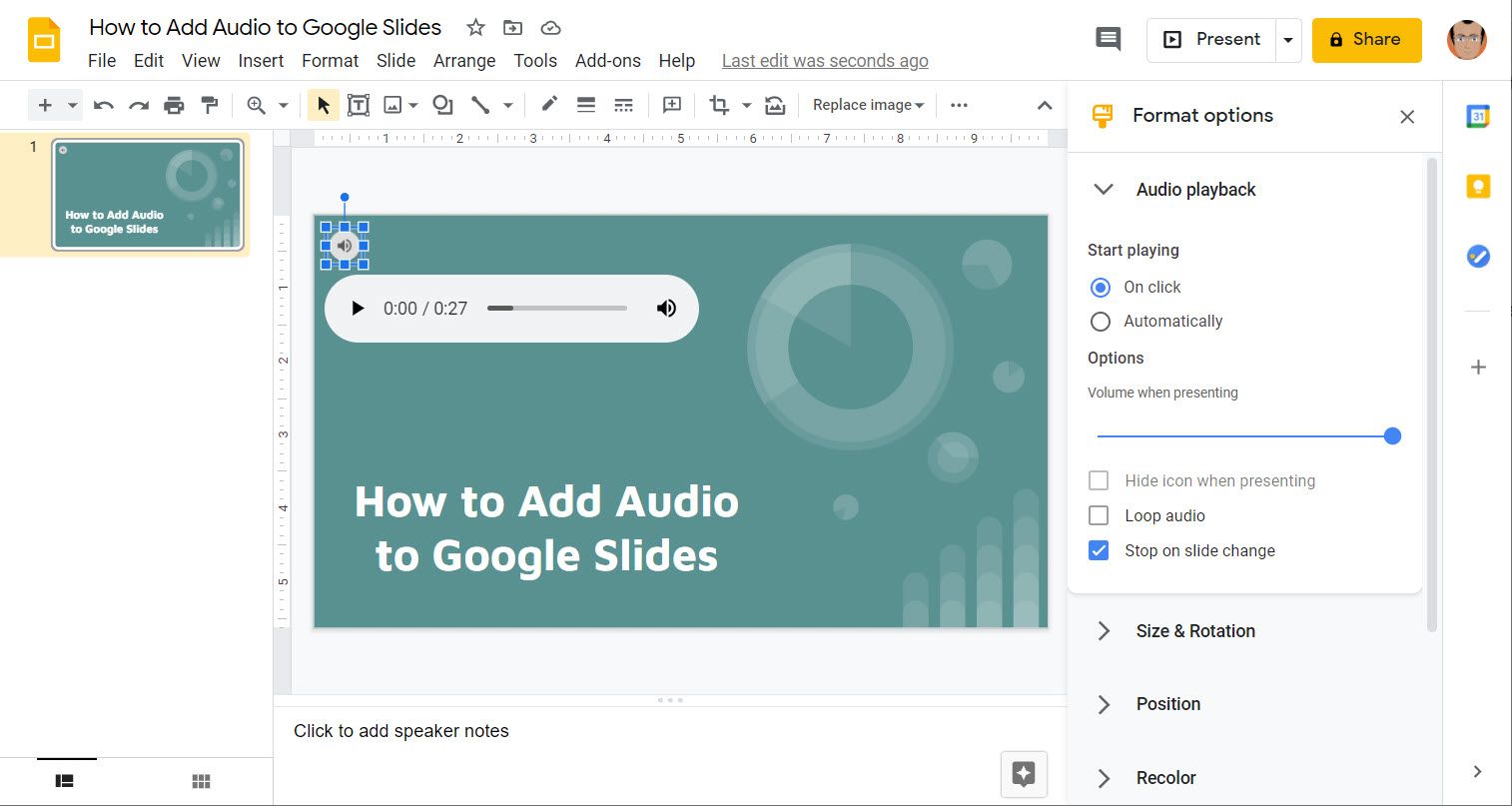Screen dimensions: 1512x806
Task: Click the yellow Share button
Action: point(1366,40)
